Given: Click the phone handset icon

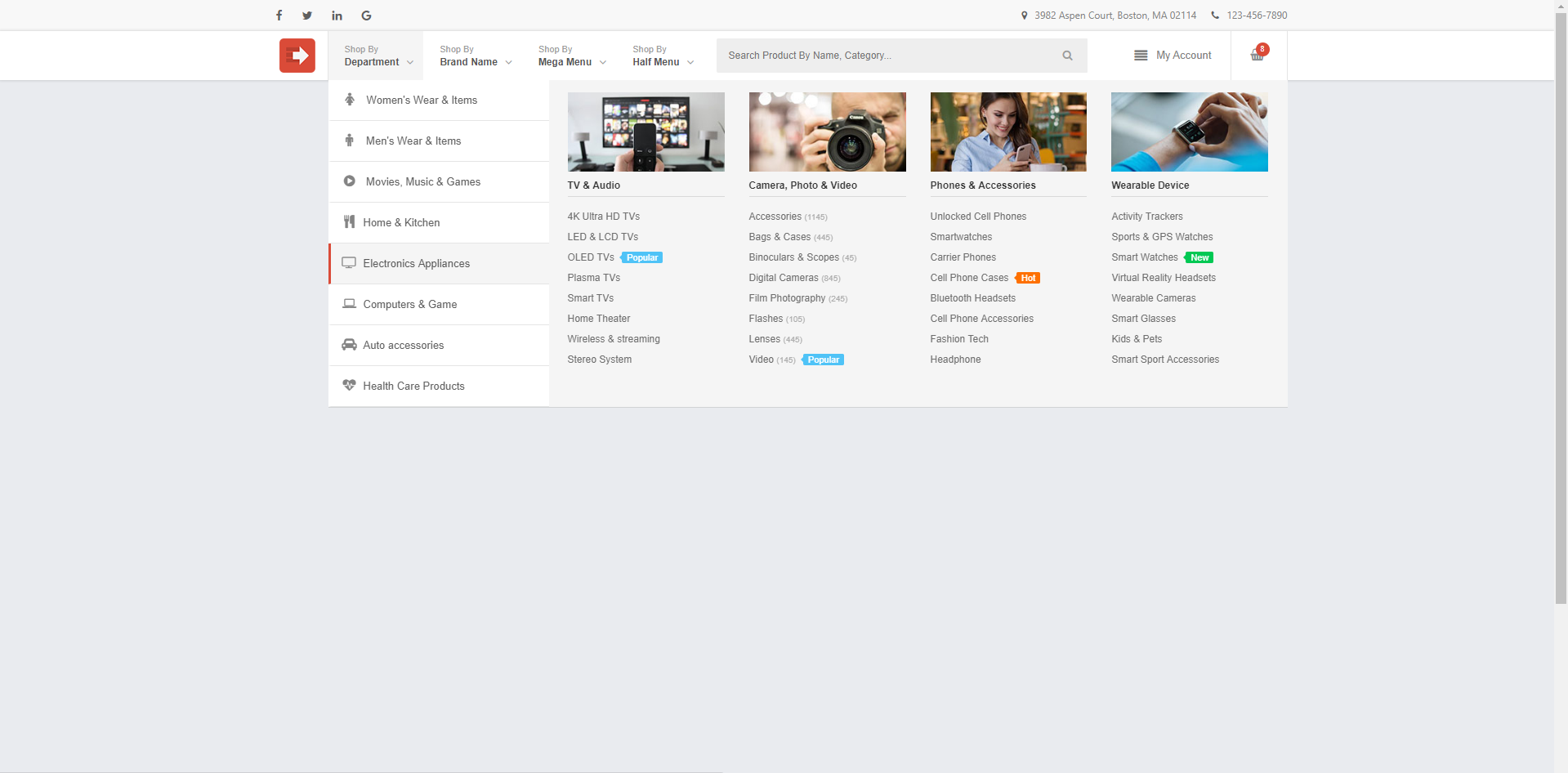Looking at the screenshot, I should coord(1215,16).
